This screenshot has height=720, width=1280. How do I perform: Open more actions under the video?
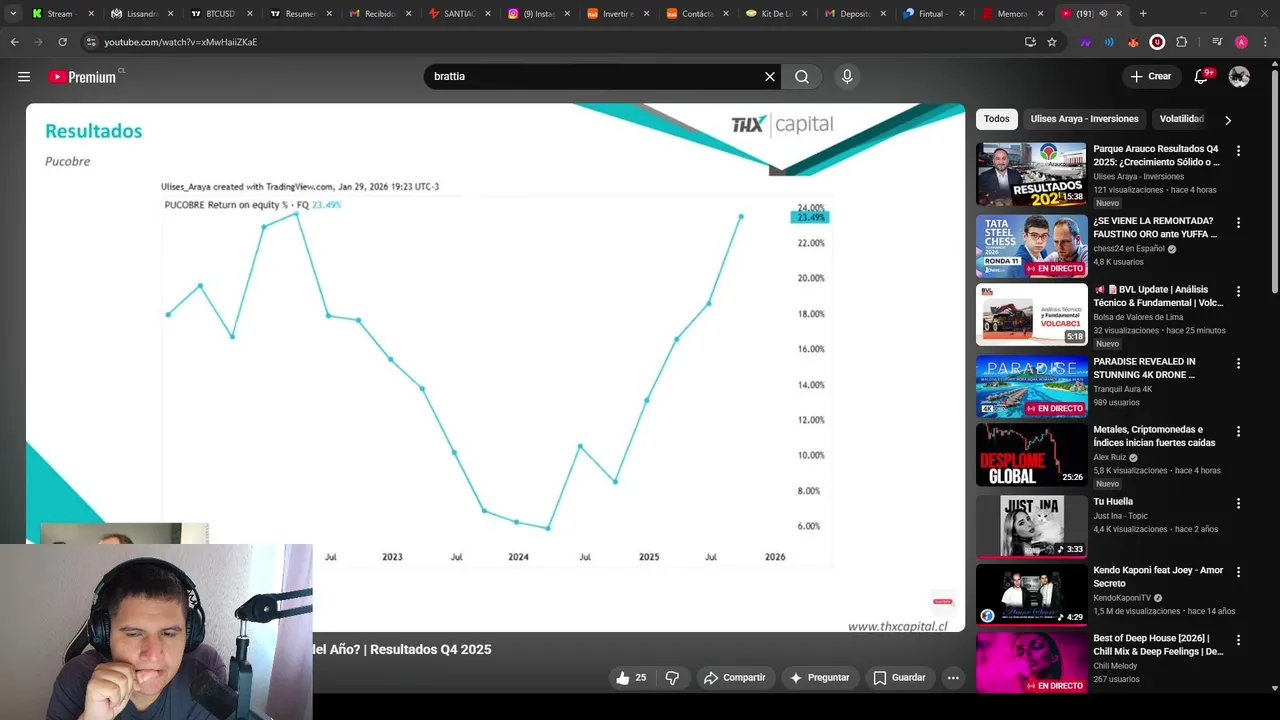coord(953,678)
